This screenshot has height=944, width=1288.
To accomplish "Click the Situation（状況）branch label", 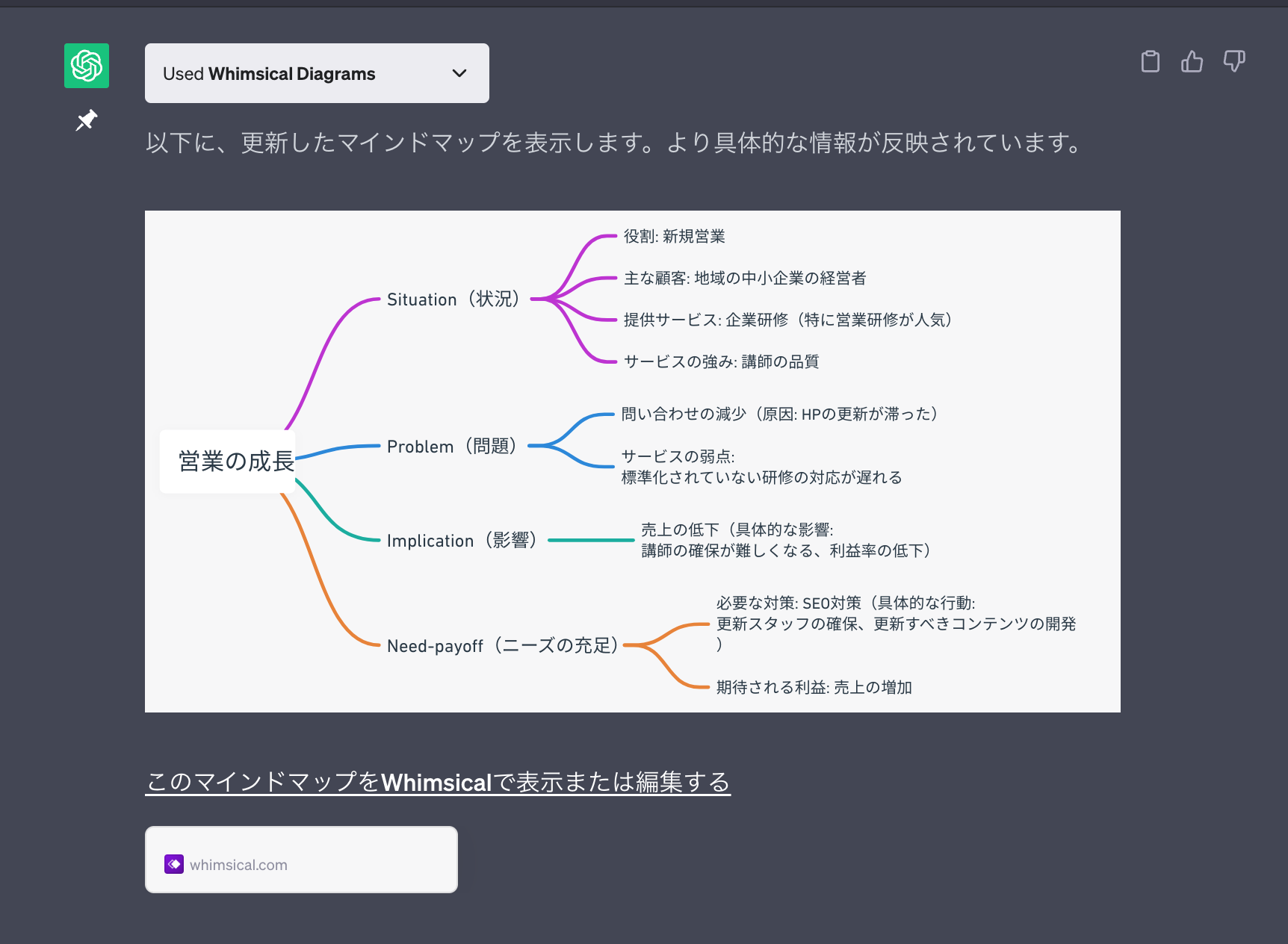I will (x=454, y=299).
